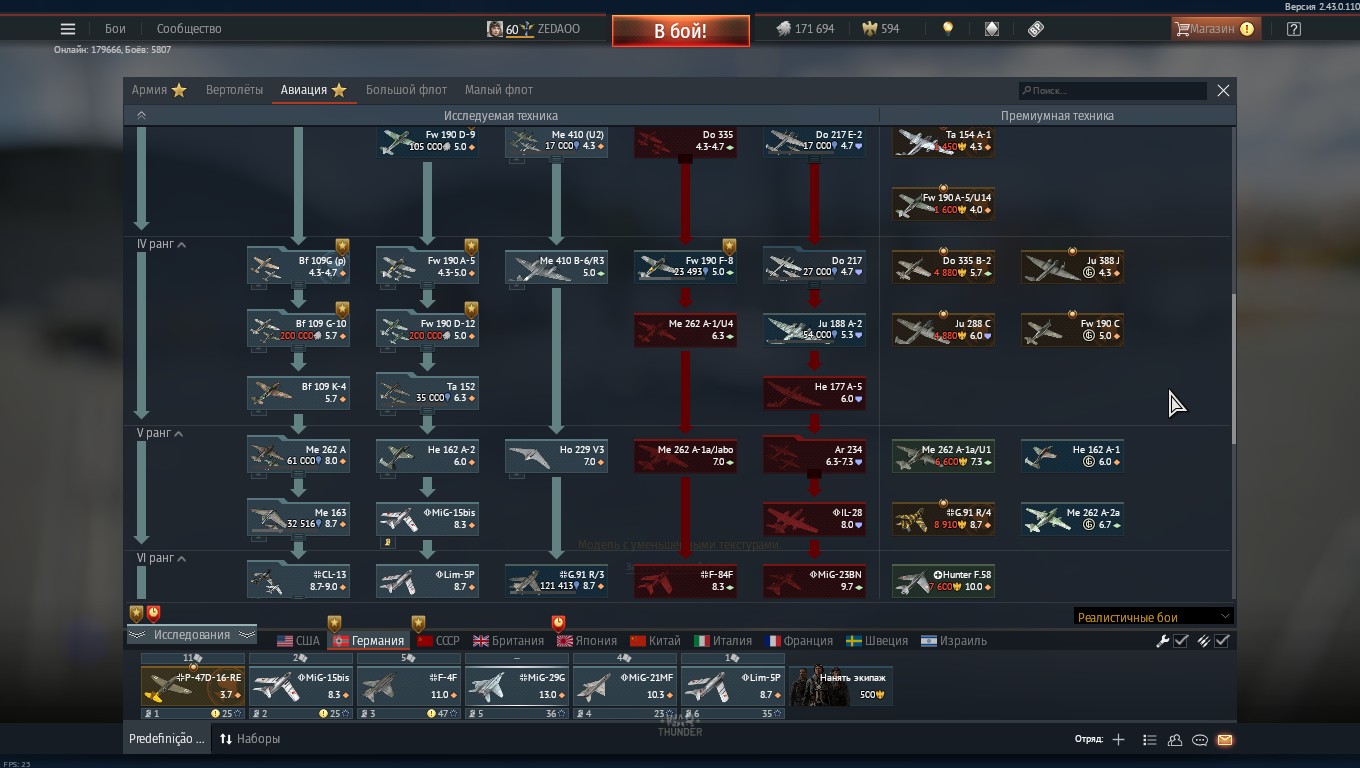
Task: Select the MiG-29G crew slot
Action: (517, 686)
